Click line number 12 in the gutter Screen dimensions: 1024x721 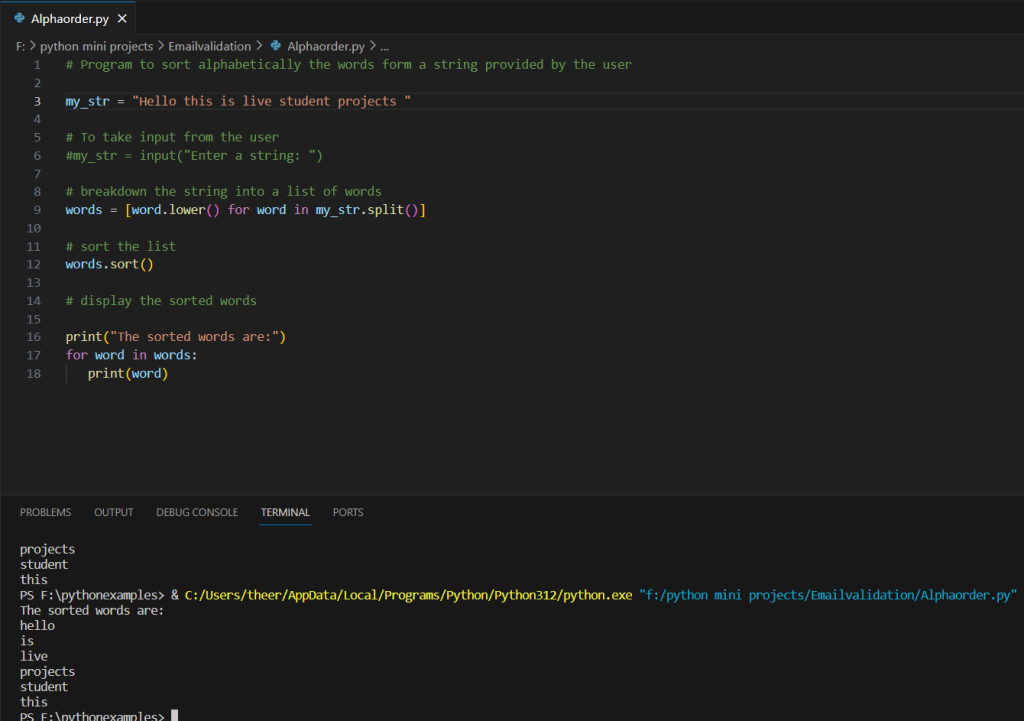[x=34, y=264]
